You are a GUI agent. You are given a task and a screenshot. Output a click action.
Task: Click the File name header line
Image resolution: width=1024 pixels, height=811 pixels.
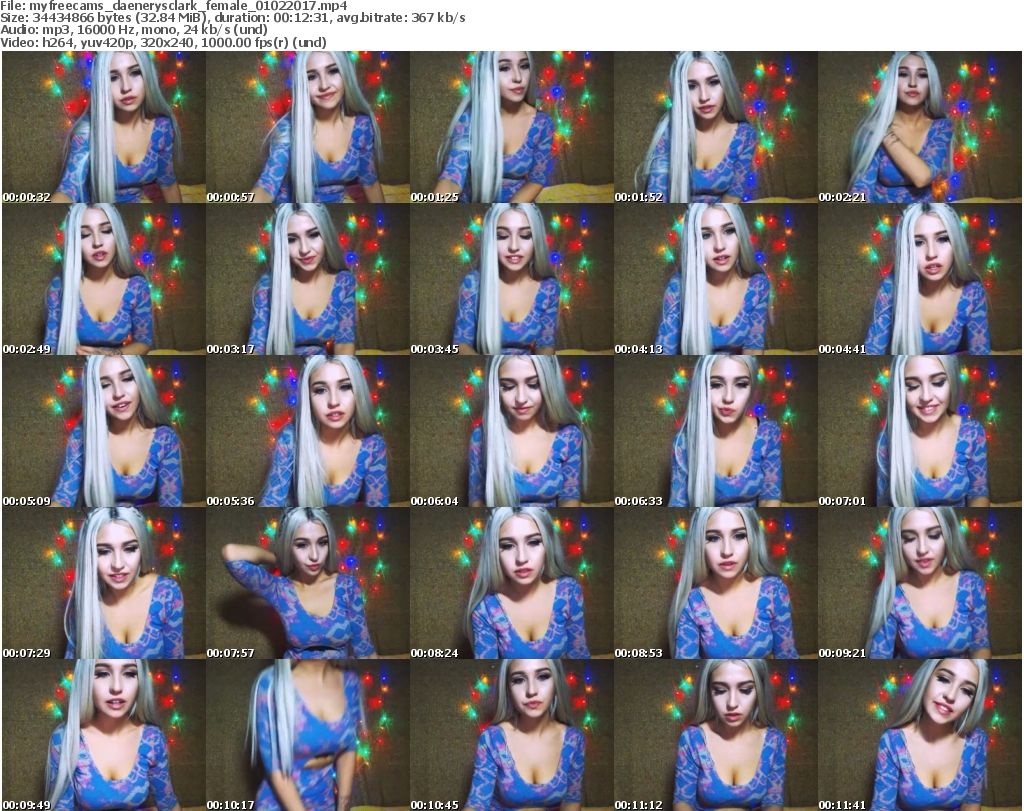[174, 6]
